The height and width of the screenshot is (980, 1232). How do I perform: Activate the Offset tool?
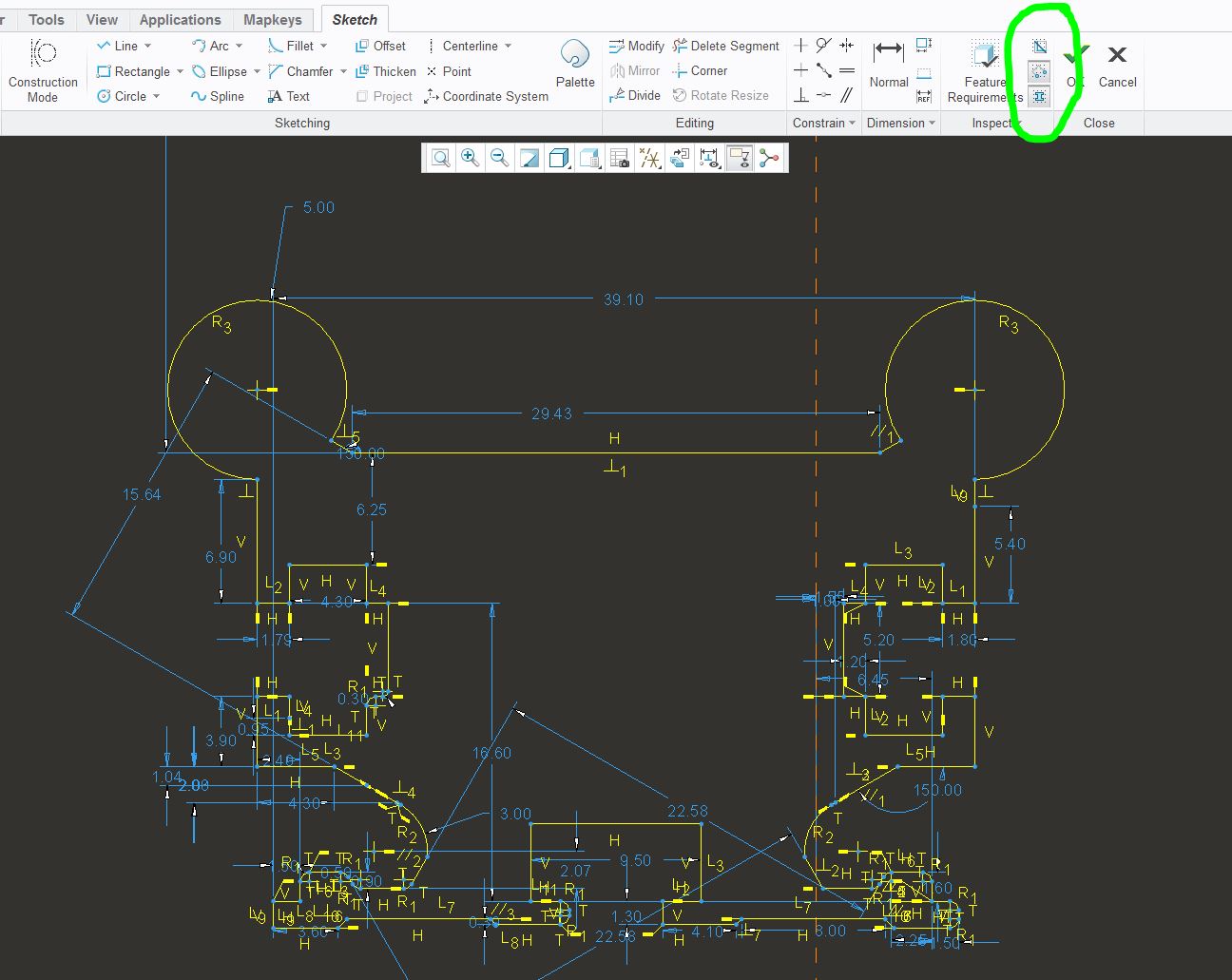pos(380,46)
